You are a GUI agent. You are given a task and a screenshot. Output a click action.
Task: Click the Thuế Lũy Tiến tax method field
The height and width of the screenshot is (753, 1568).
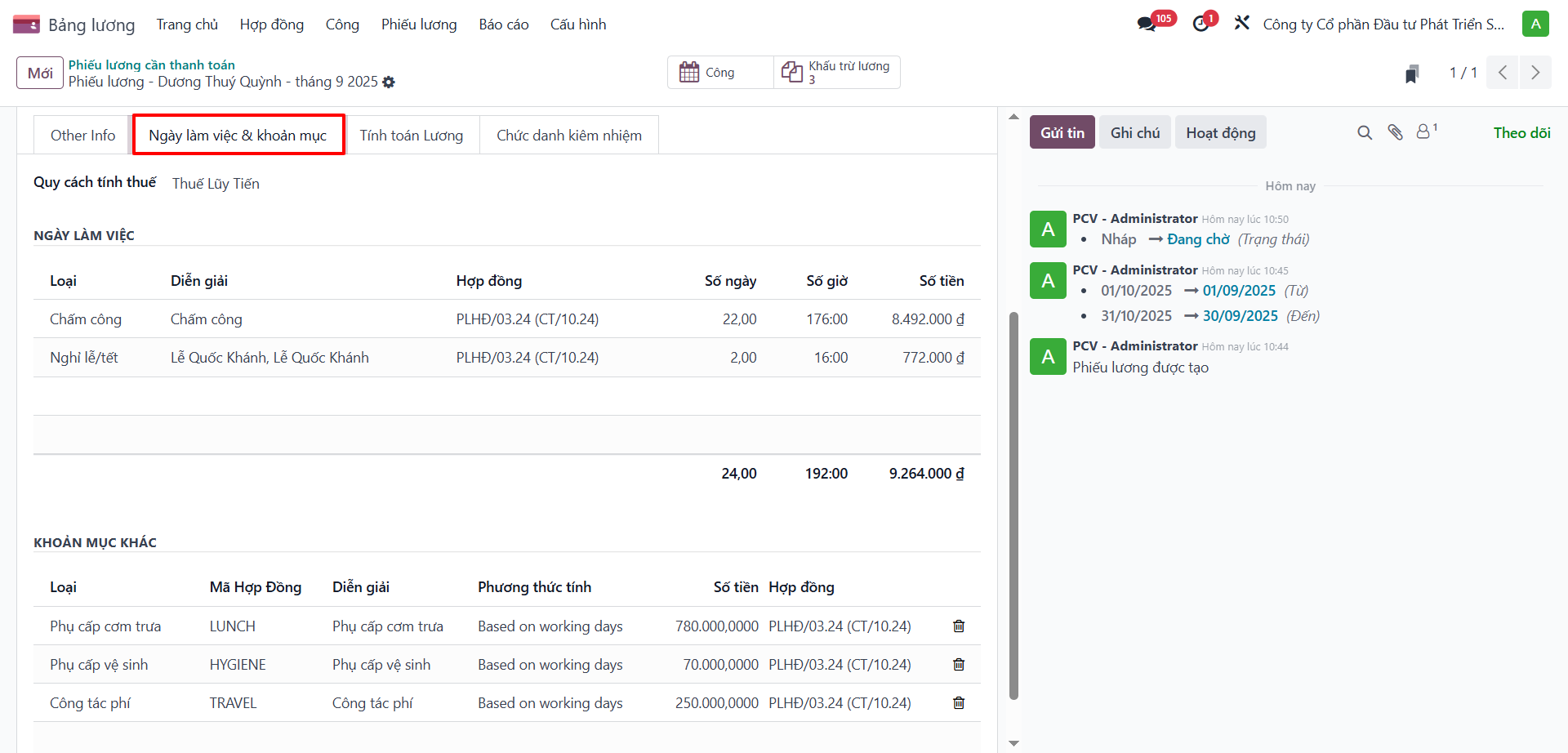(x=216, y=184)
